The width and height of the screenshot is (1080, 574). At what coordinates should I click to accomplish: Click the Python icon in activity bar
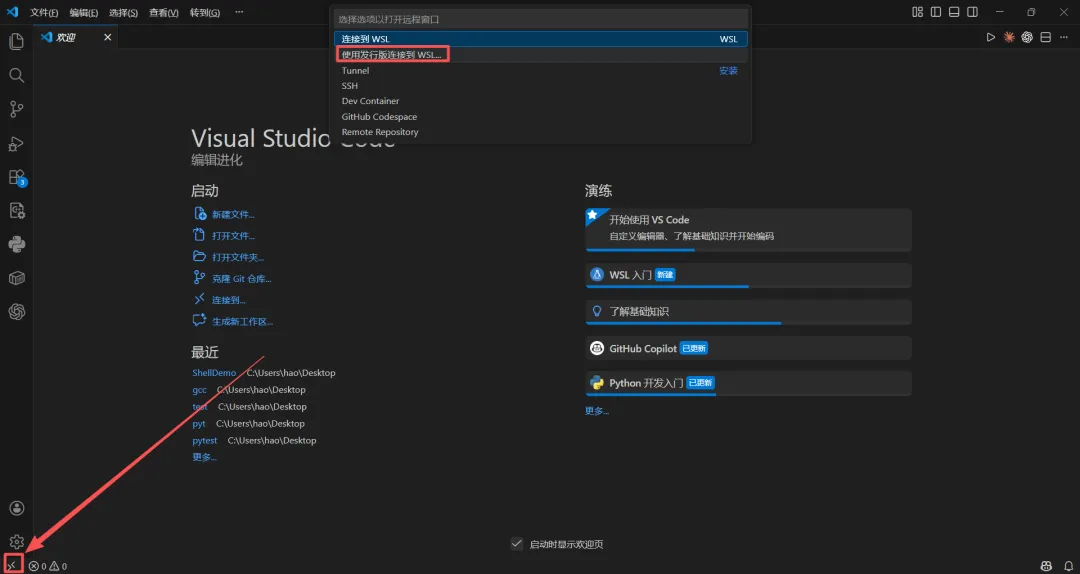click(x=16, y=244)
